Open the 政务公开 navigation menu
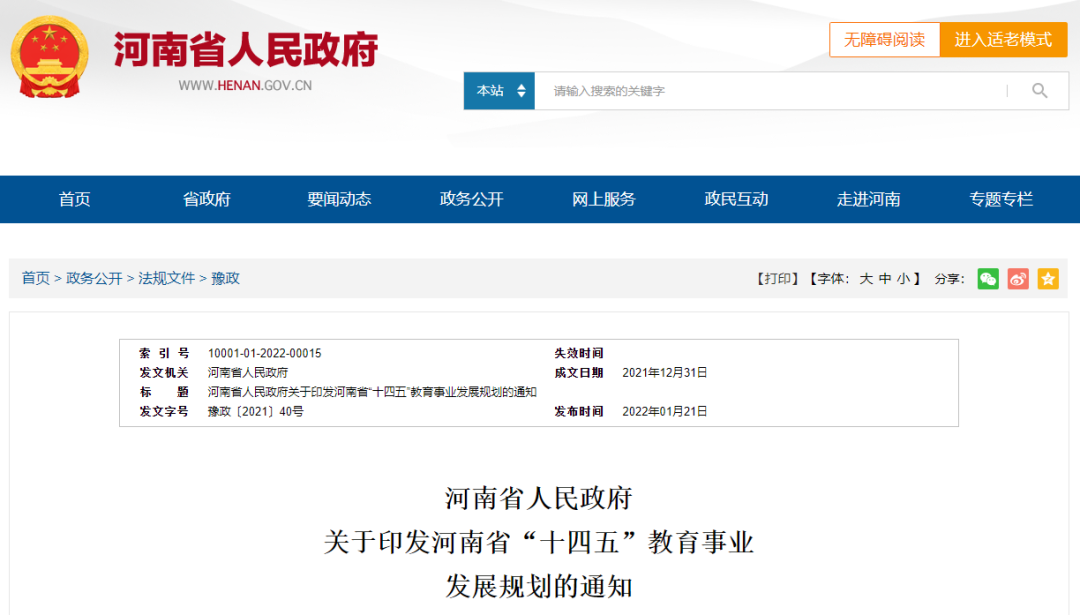The width and height of the screenshot is (1080, 615). [469, 199]
